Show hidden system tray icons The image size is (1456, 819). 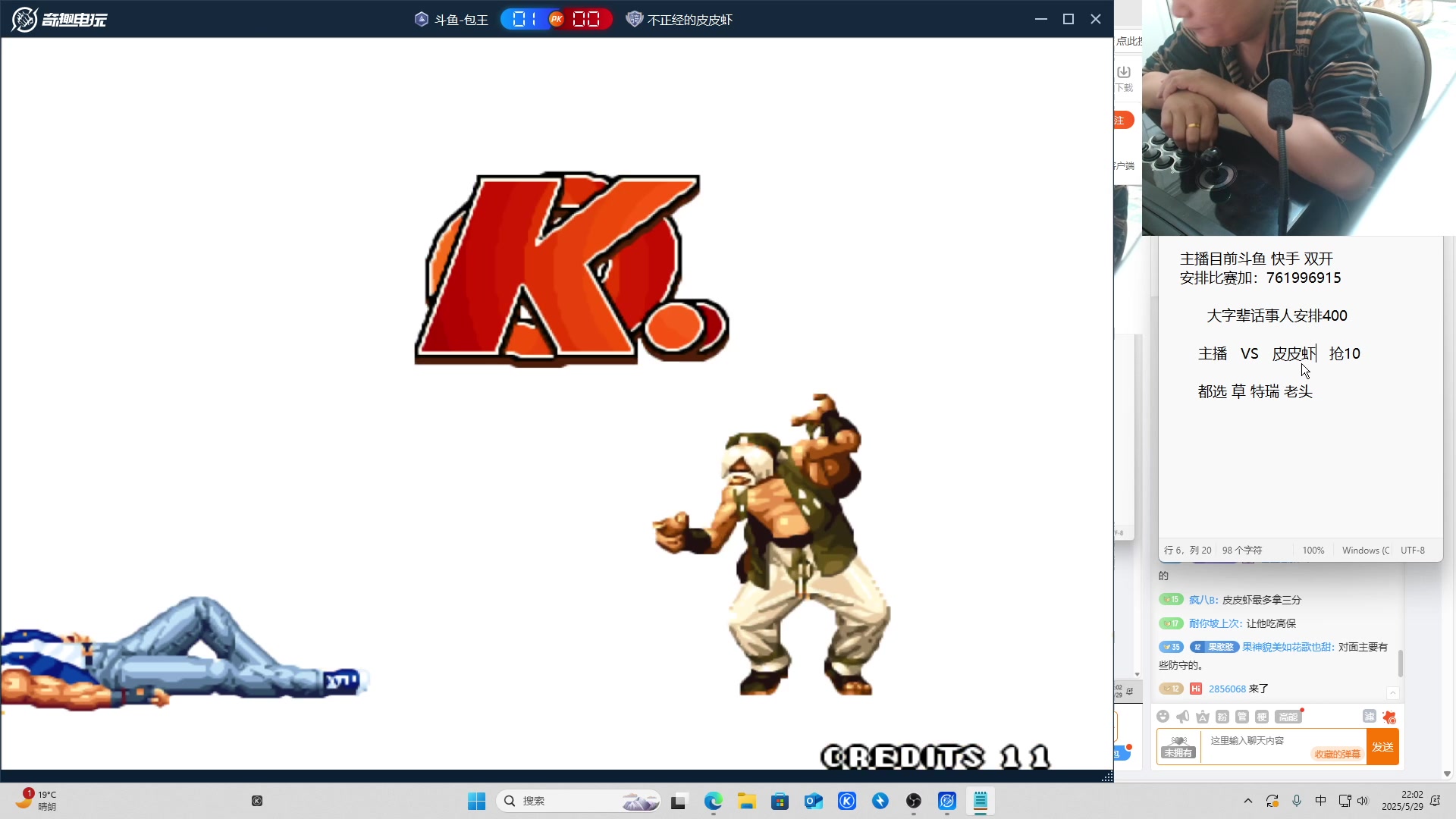coord(1248,801)
